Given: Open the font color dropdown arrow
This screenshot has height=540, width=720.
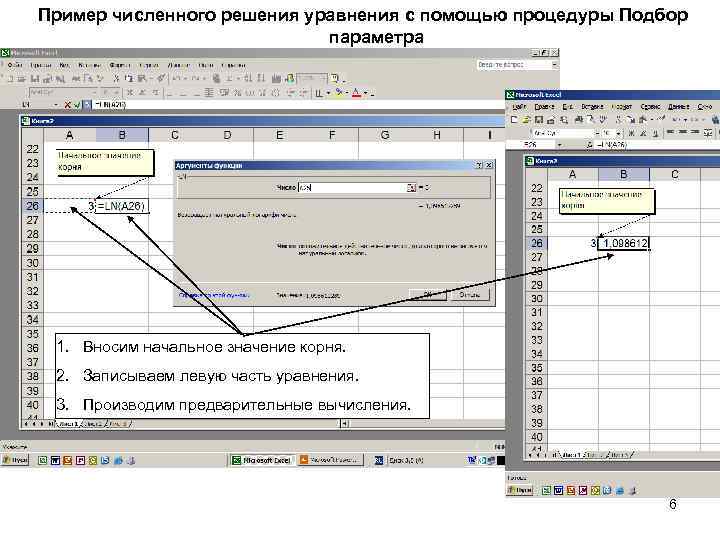Looking at the screenshot, I should (366, 93).
